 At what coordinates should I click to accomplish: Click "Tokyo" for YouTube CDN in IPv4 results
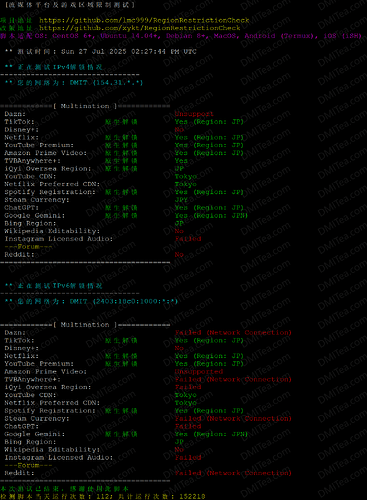point(186,176)
